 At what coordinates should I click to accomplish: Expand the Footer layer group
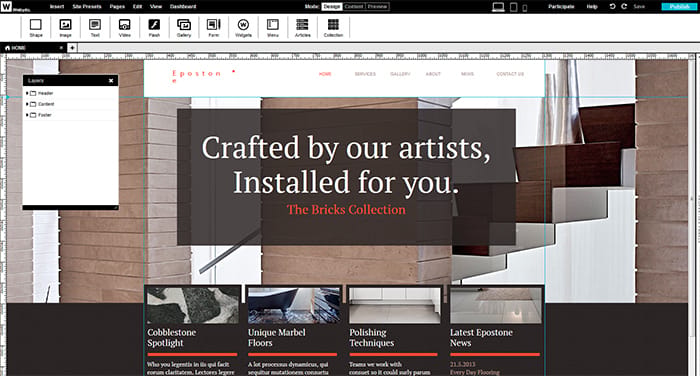coord(27,115)
